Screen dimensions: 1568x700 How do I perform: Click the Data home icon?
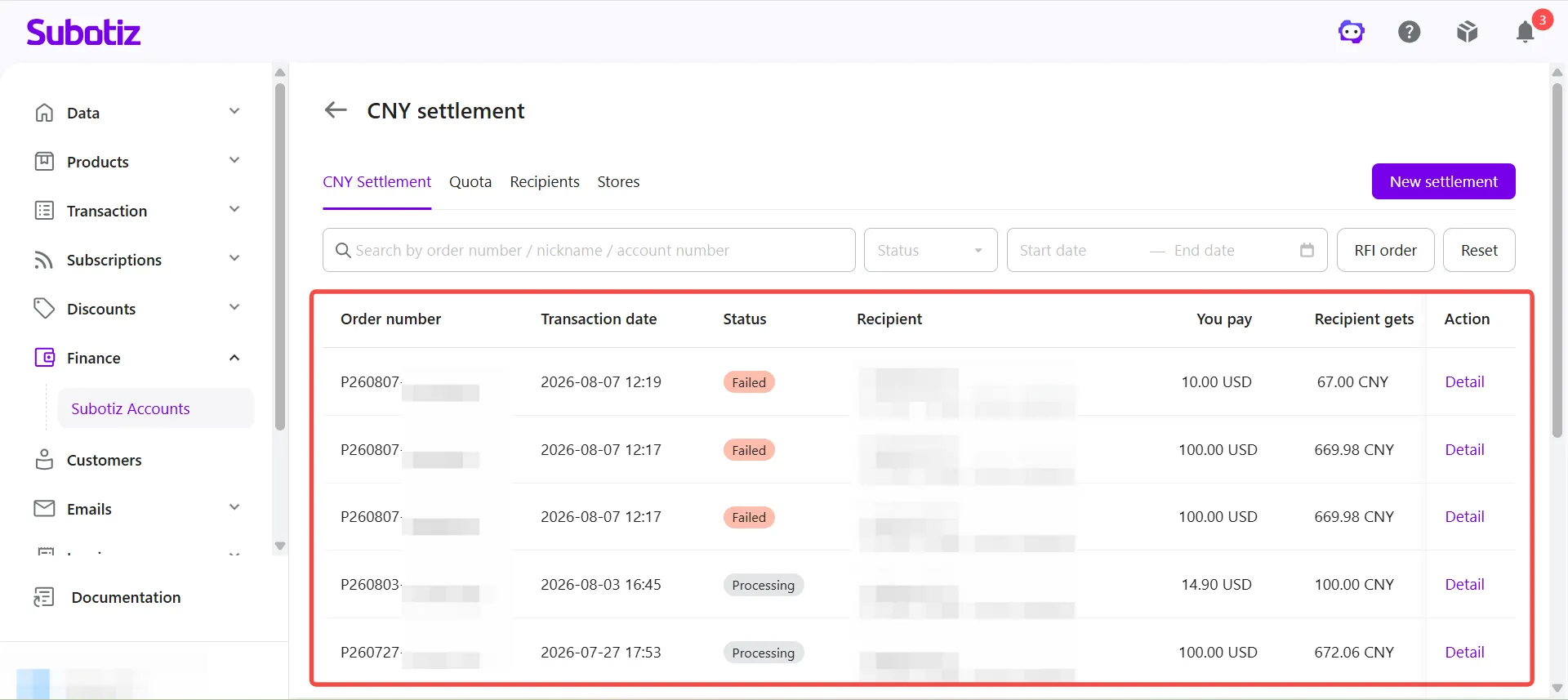[44, 113]
